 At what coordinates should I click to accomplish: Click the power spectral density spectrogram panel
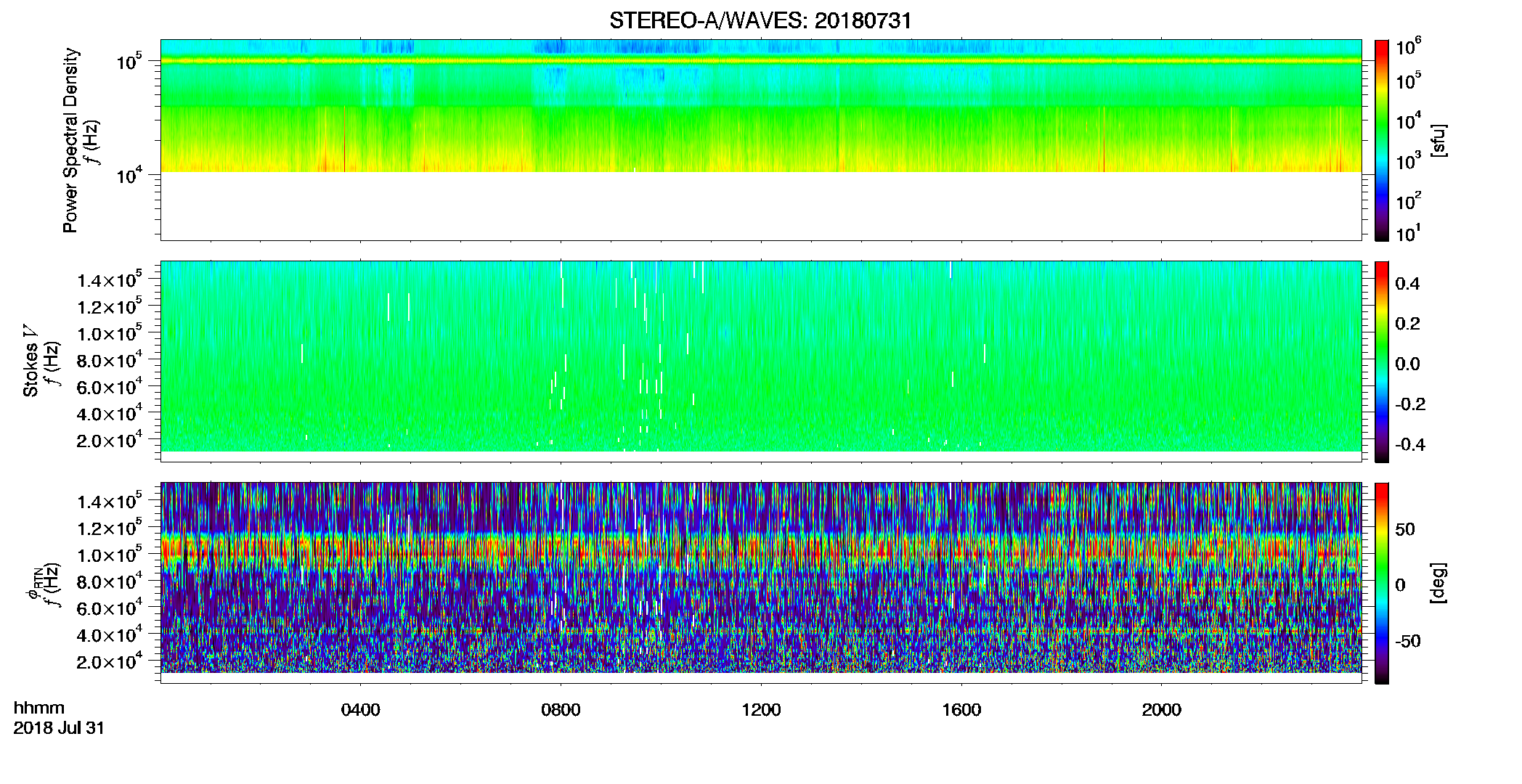tap(761, 140)
